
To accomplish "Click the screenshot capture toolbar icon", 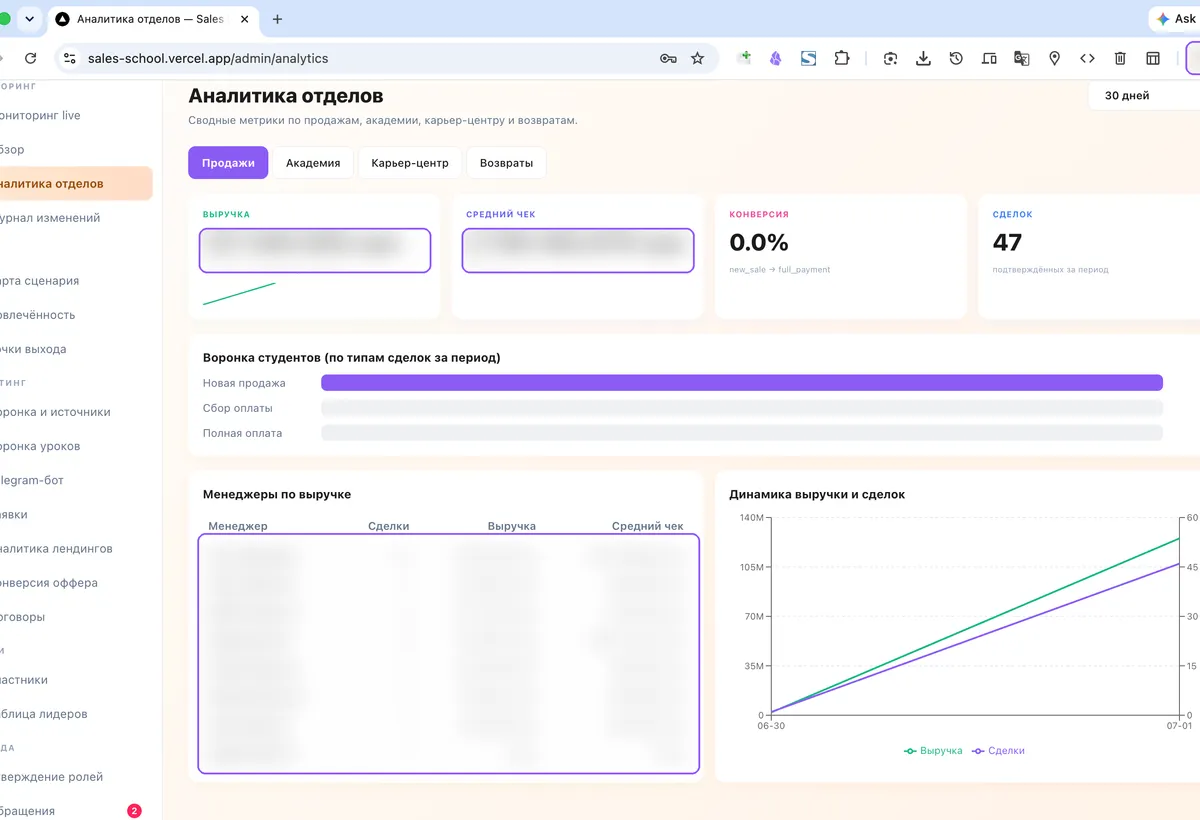I will (x=890, y=58).
